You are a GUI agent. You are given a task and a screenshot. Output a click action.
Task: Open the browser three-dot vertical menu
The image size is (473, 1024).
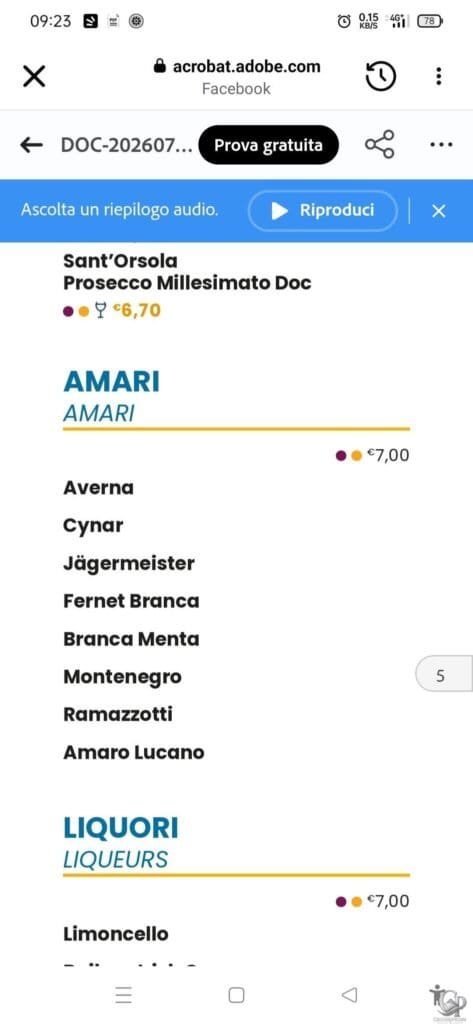pyautogui.click(x=438, y=76)
